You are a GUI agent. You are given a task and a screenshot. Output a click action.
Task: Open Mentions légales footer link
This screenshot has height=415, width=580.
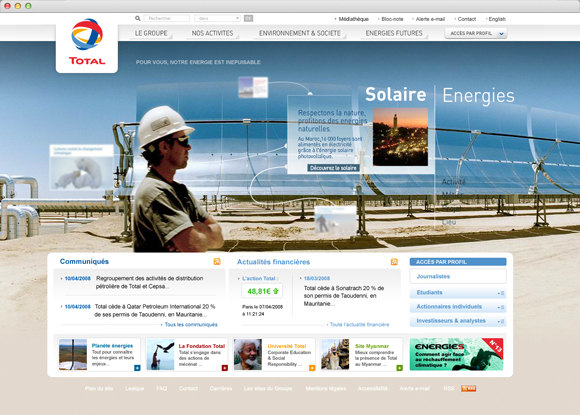tap(326, 388)
